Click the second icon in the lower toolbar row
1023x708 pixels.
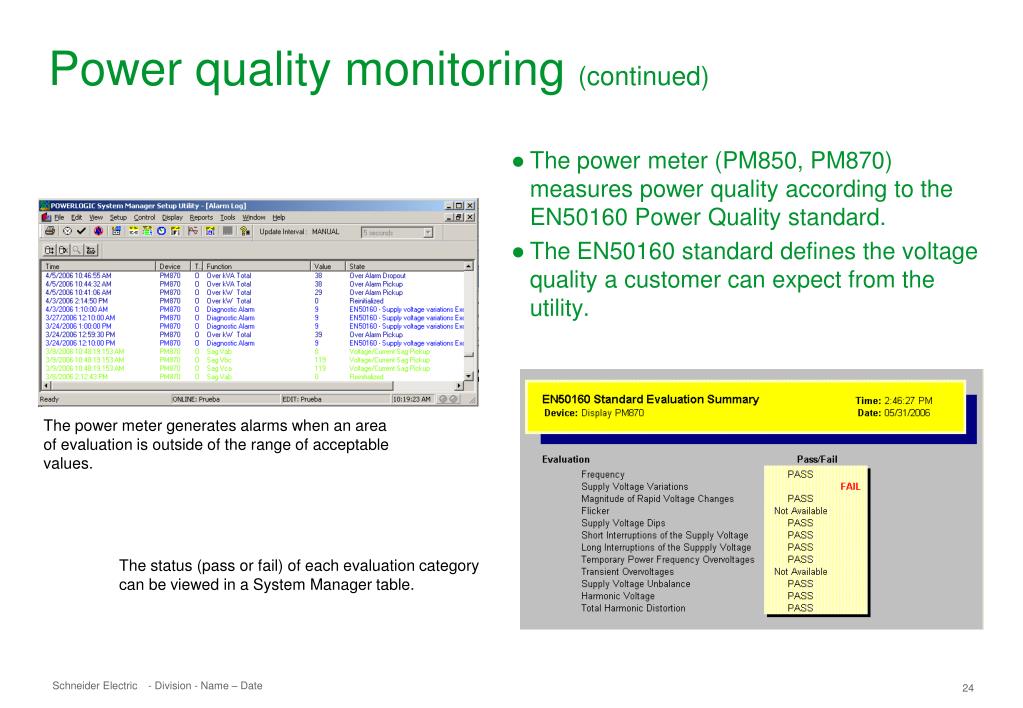coord(63,250)
